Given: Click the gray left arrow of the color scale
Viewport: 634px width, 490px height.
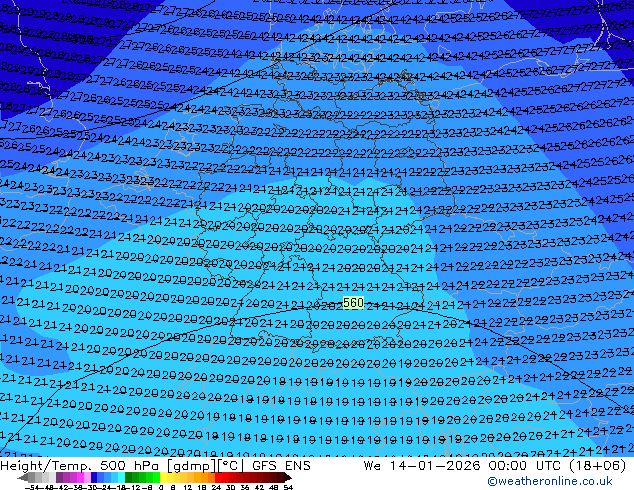Looking at the screenshot, I should click(x=23, y=478).
